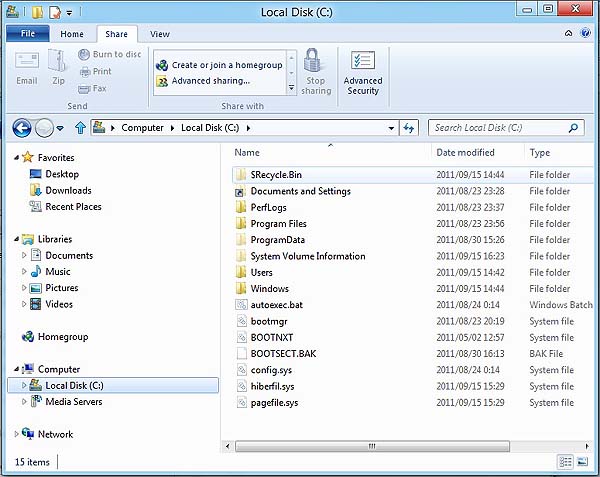Switch to details view in status bar
Screen dimensions: 600x477
[566, 462]
